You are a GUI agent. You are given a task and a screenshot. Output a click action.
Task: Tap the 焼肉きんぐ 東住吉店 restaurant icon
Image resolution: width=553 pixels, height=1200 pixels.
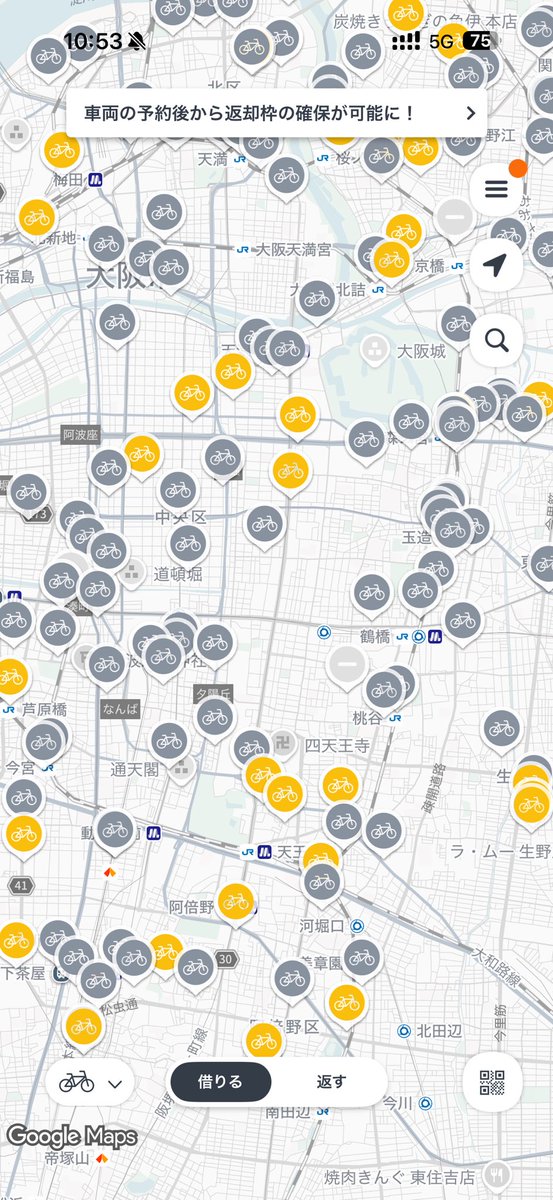[x=498, y=1175]
